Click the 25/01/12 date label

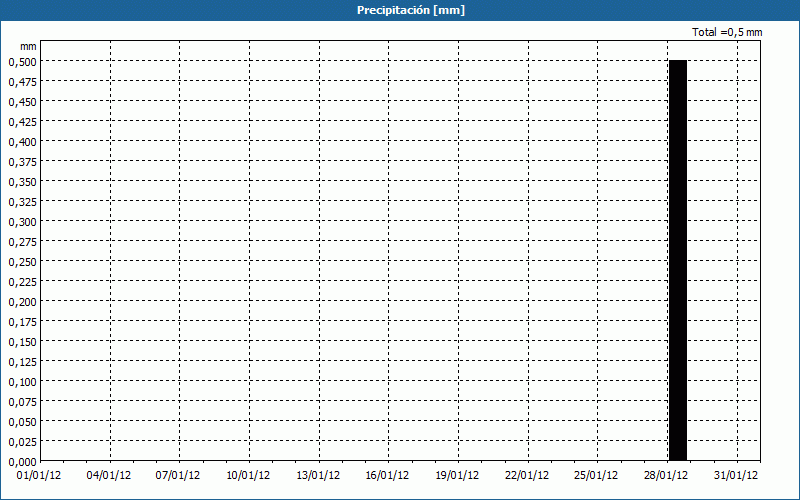pyautogui.click(x=596, y=476)
